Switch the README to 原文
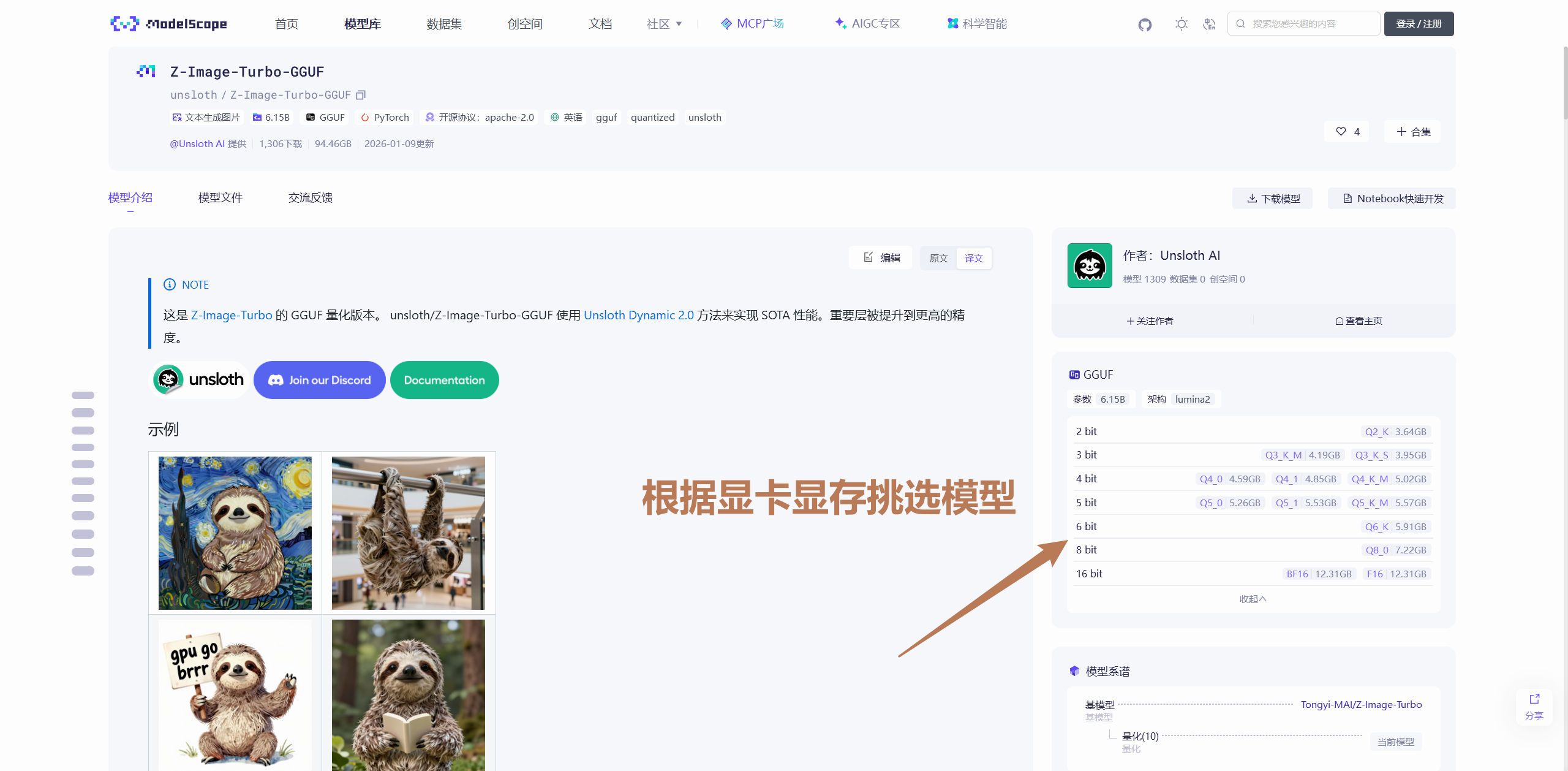The image size is (1568, 771). (938, 258)
